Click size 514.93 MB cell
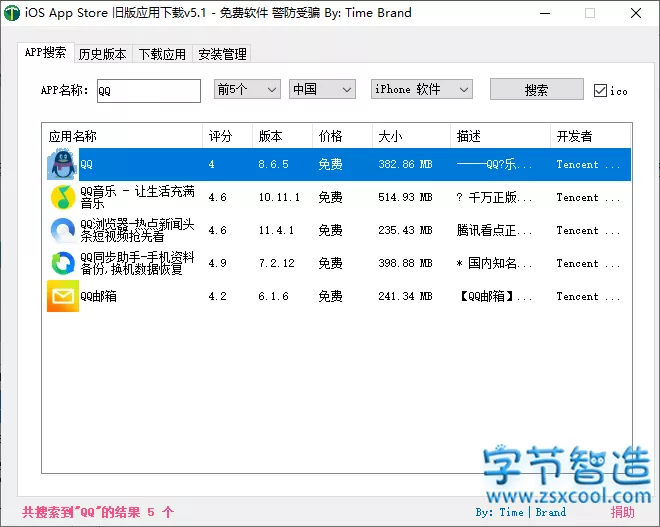Image resolution: width=660 pixels, height=527 pixels. coord(405,197)
